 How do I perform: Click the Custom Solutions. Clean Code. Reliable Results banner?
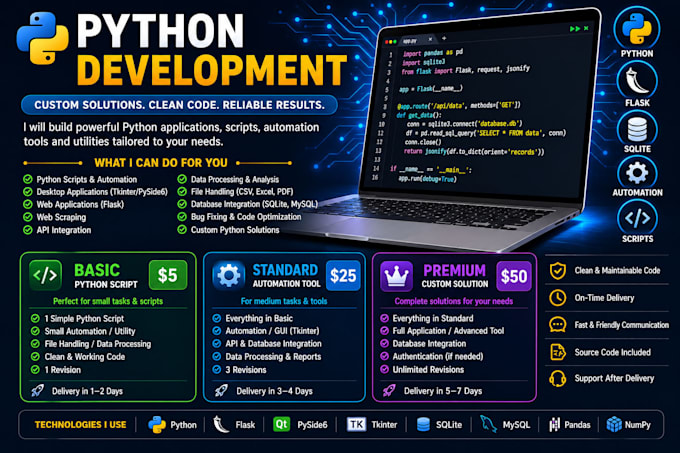pyautogui.click(x=179, y=105)
